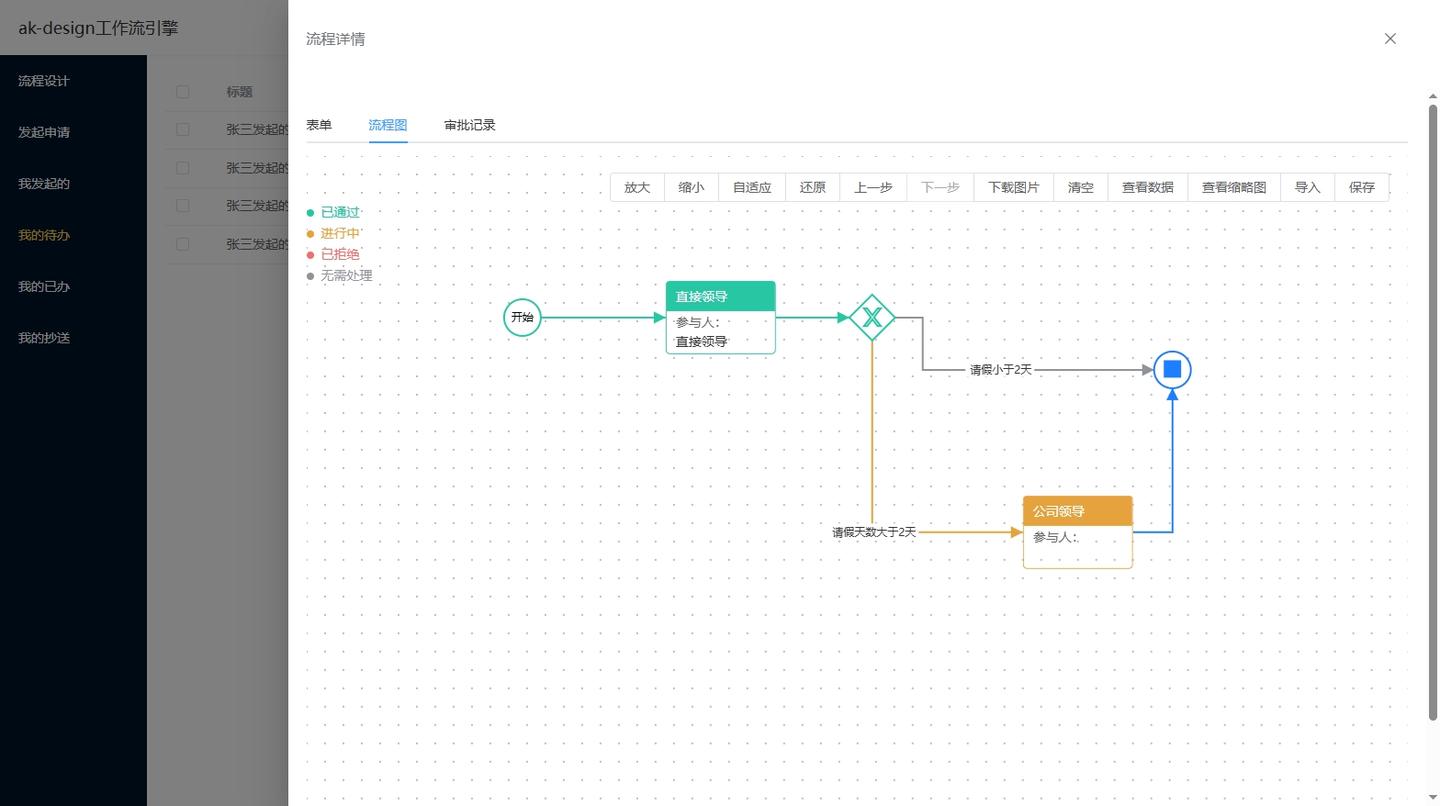Click the 缩小 zoom-out control
The image size is (1440, 806).
click(x=691, y=187)
